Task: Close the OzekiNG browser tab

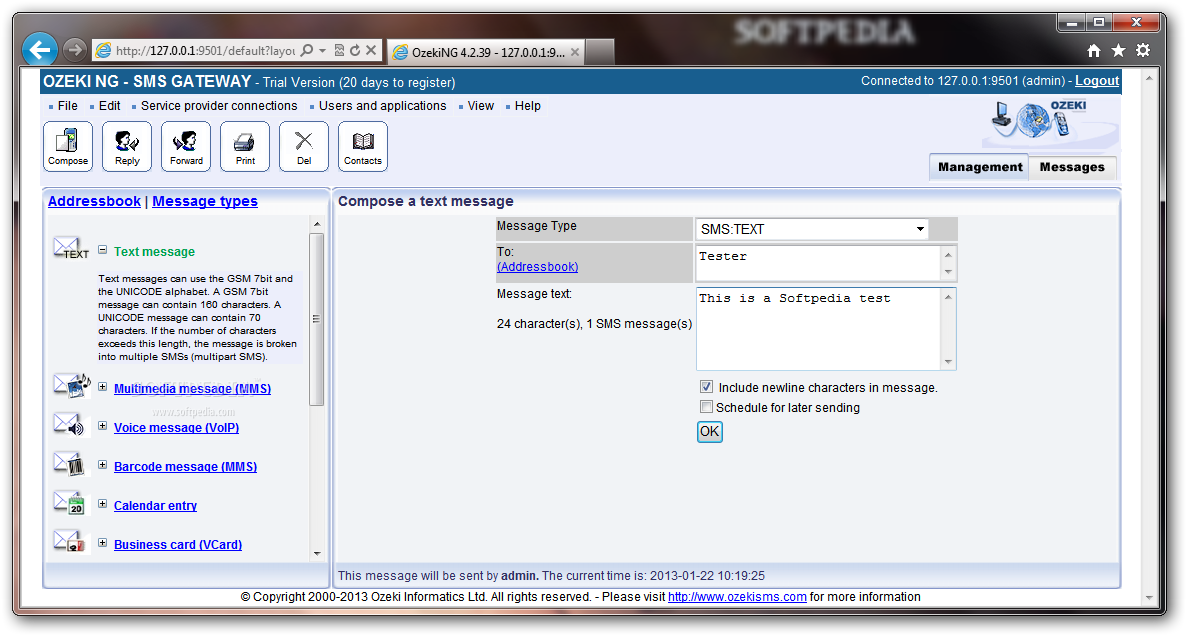Action: [575, 52]
